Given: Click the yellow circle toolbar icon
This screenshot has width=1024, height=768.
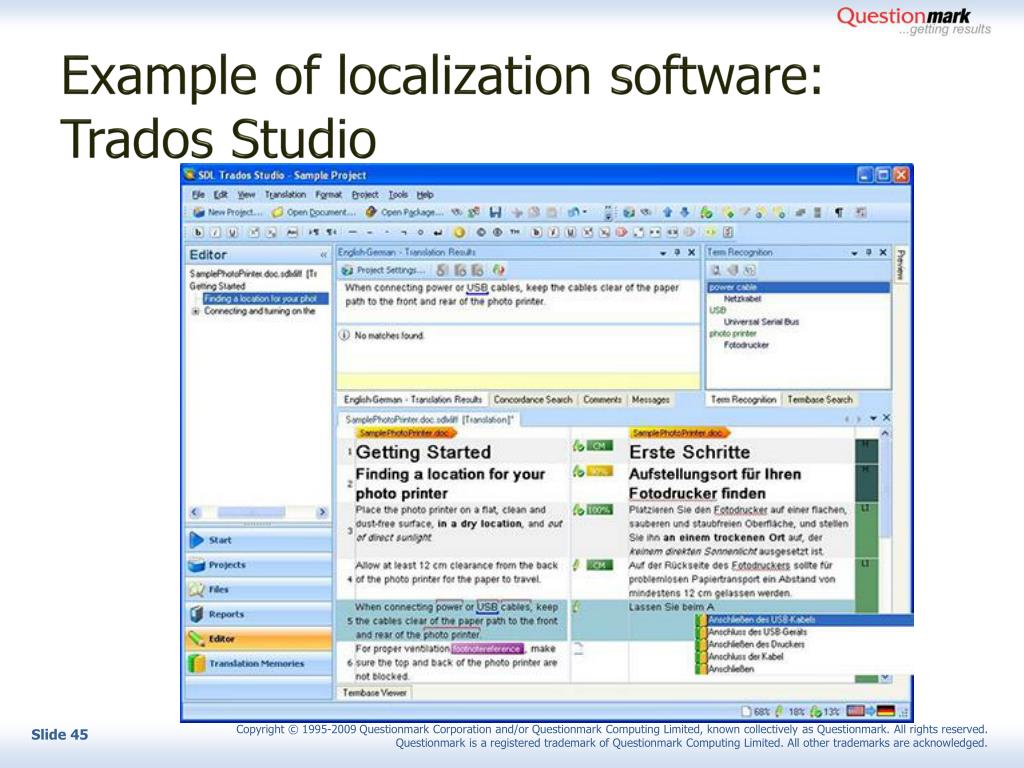Looking at the screenshot, I should (459, 232).
